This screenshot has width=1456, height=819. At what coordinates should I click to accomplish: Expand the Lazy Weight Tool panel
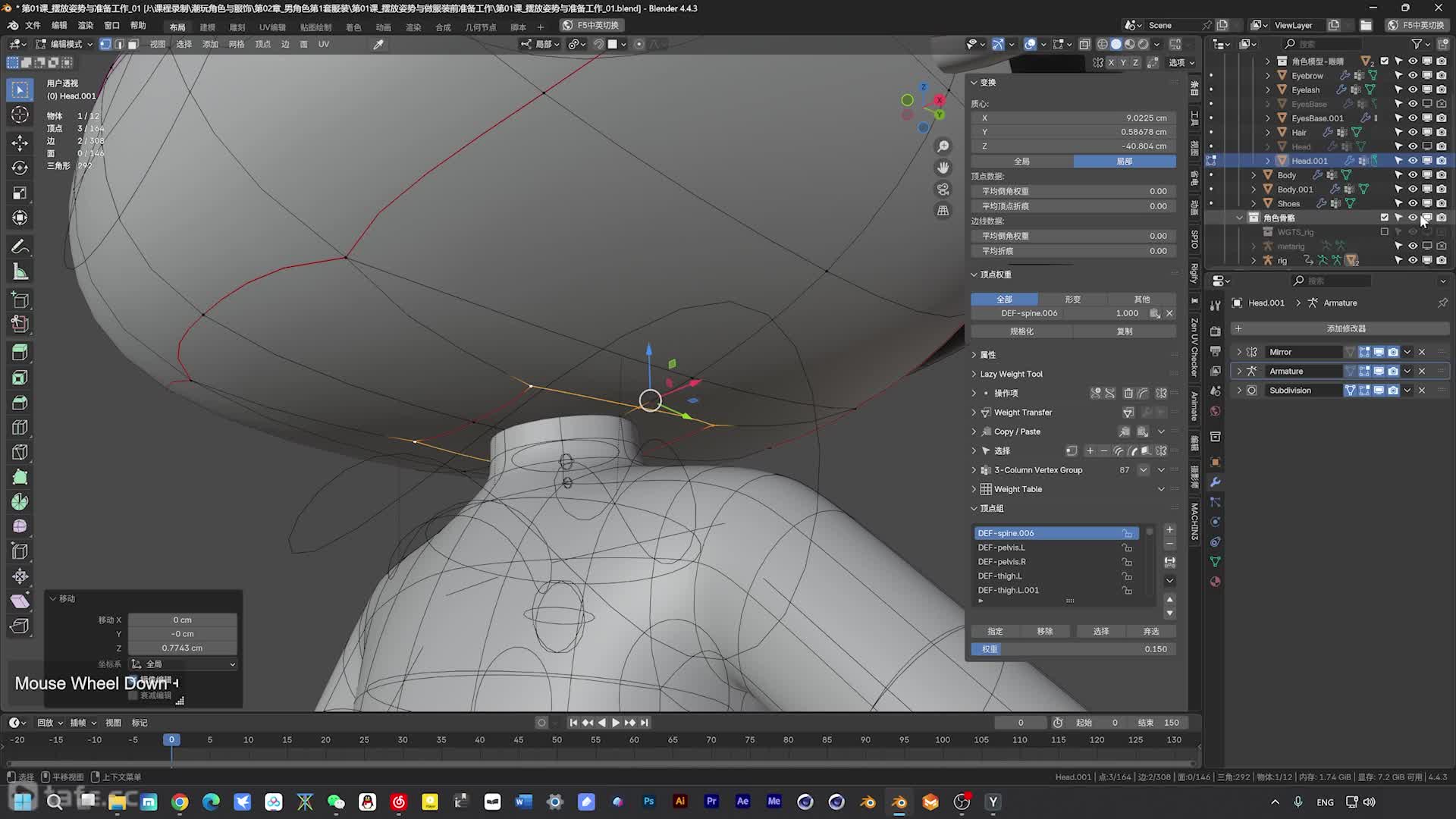[1012, 374]
